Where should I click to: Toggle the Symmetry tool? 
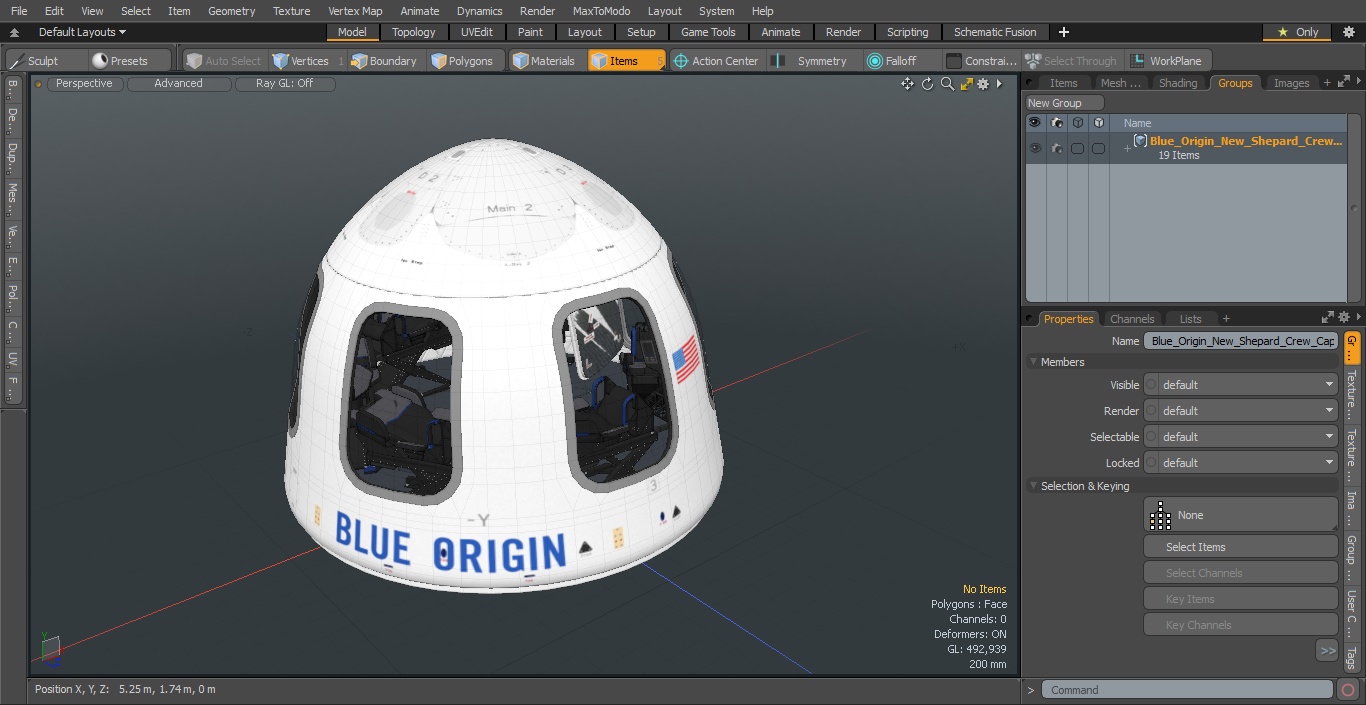(x=811, y=61)
